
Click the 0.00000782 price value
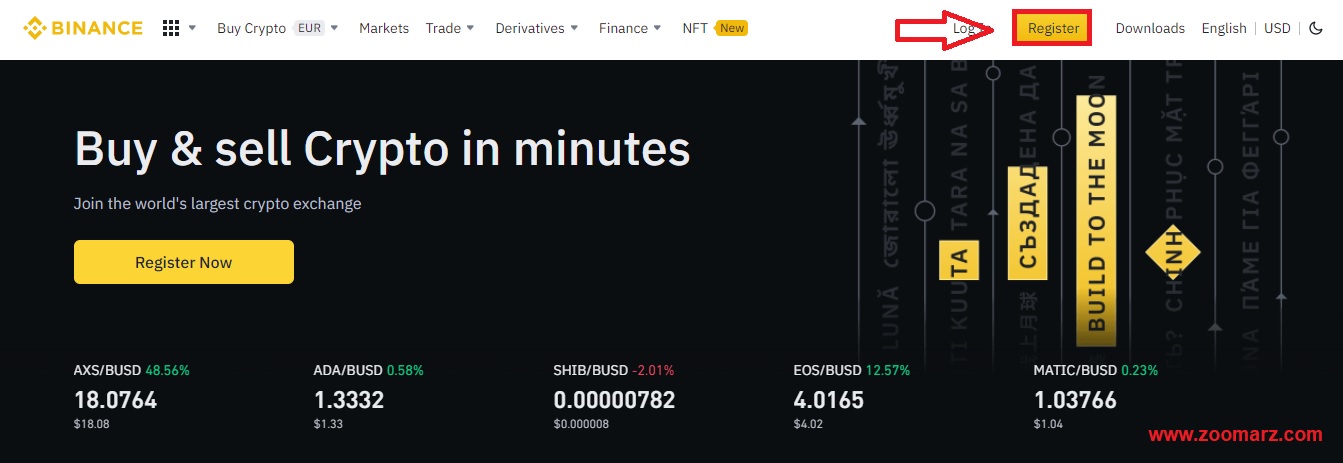pos(614,401)
